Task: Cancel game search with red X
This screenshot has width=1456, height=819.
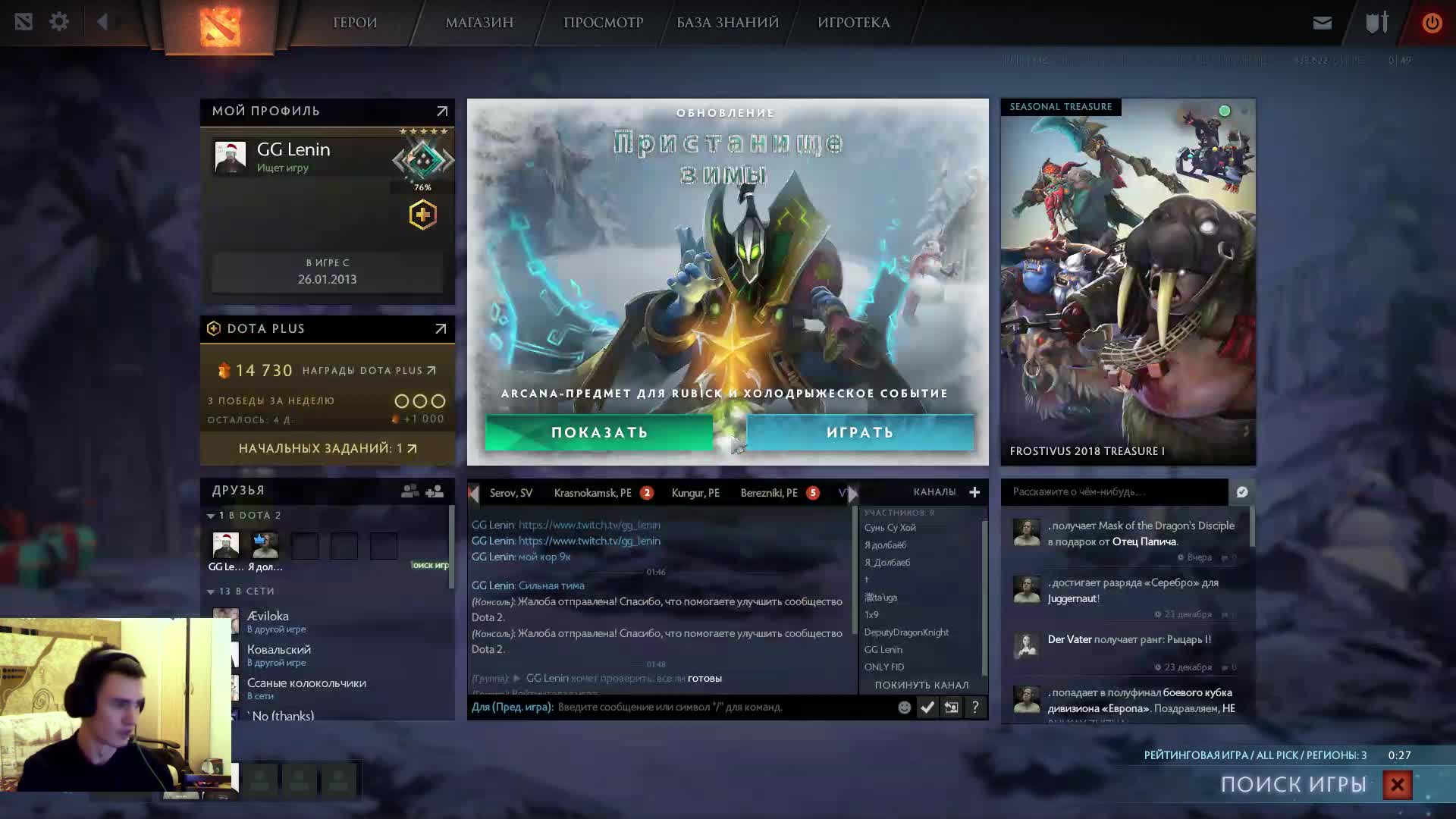Action: [1398, 785]
